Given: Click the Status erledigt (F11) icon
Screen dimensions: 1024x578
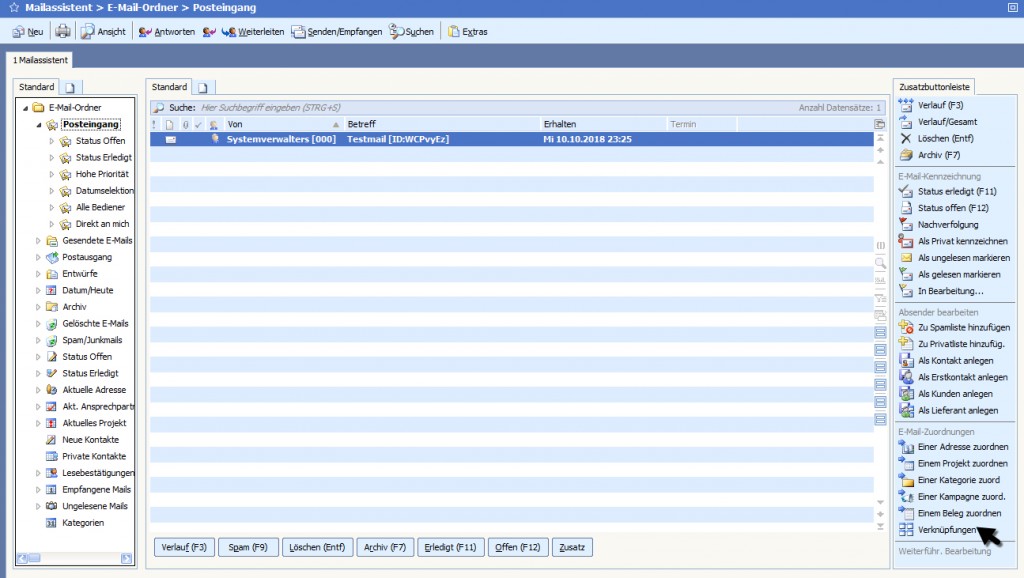Looking at the screenshot, I should pyautogui.click(x=906, y=191).
